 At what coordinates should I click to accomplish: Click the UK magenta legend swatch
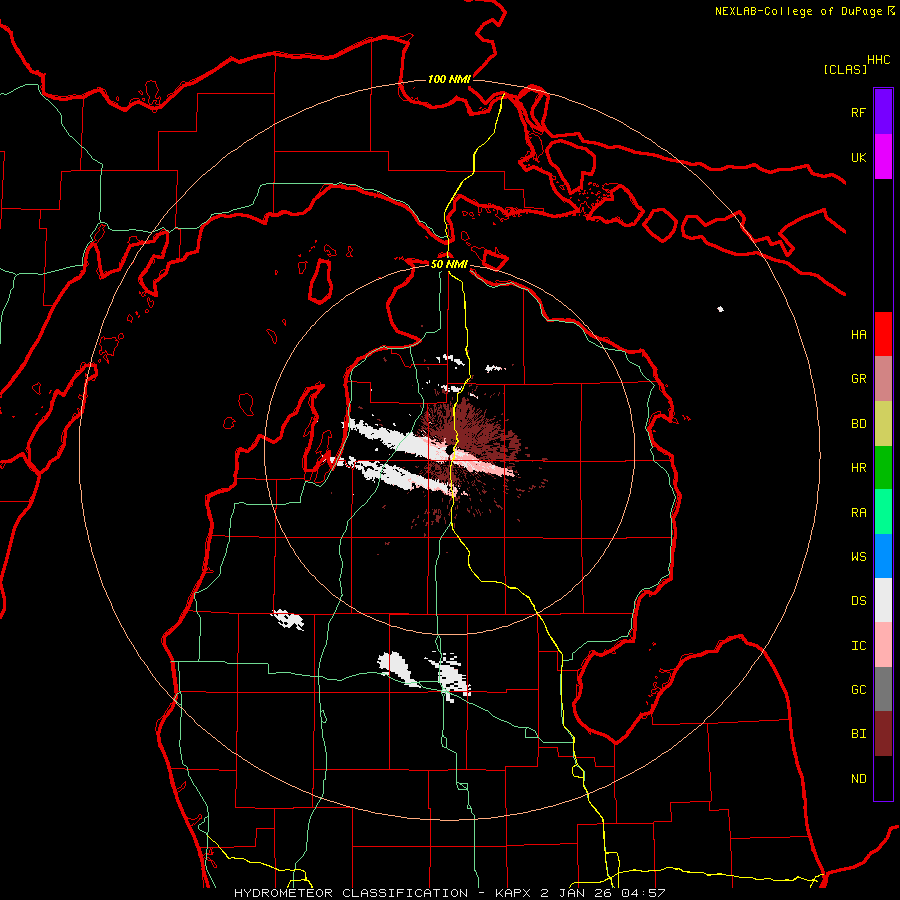click(x=883, y=157)
